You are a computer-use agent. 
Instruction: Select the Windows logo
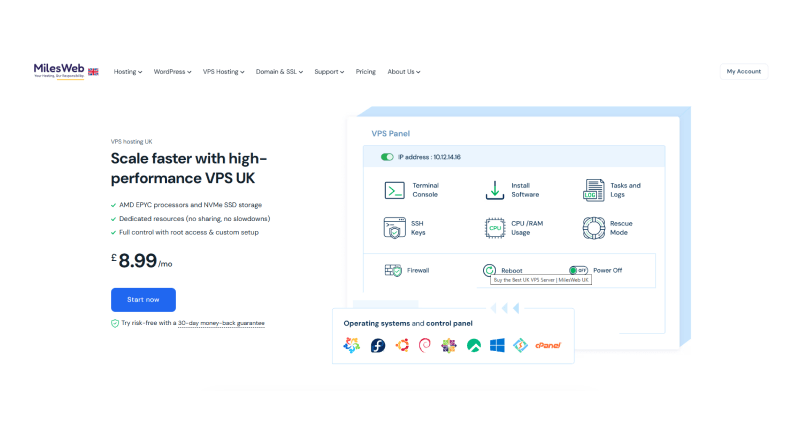click(497, 345)
